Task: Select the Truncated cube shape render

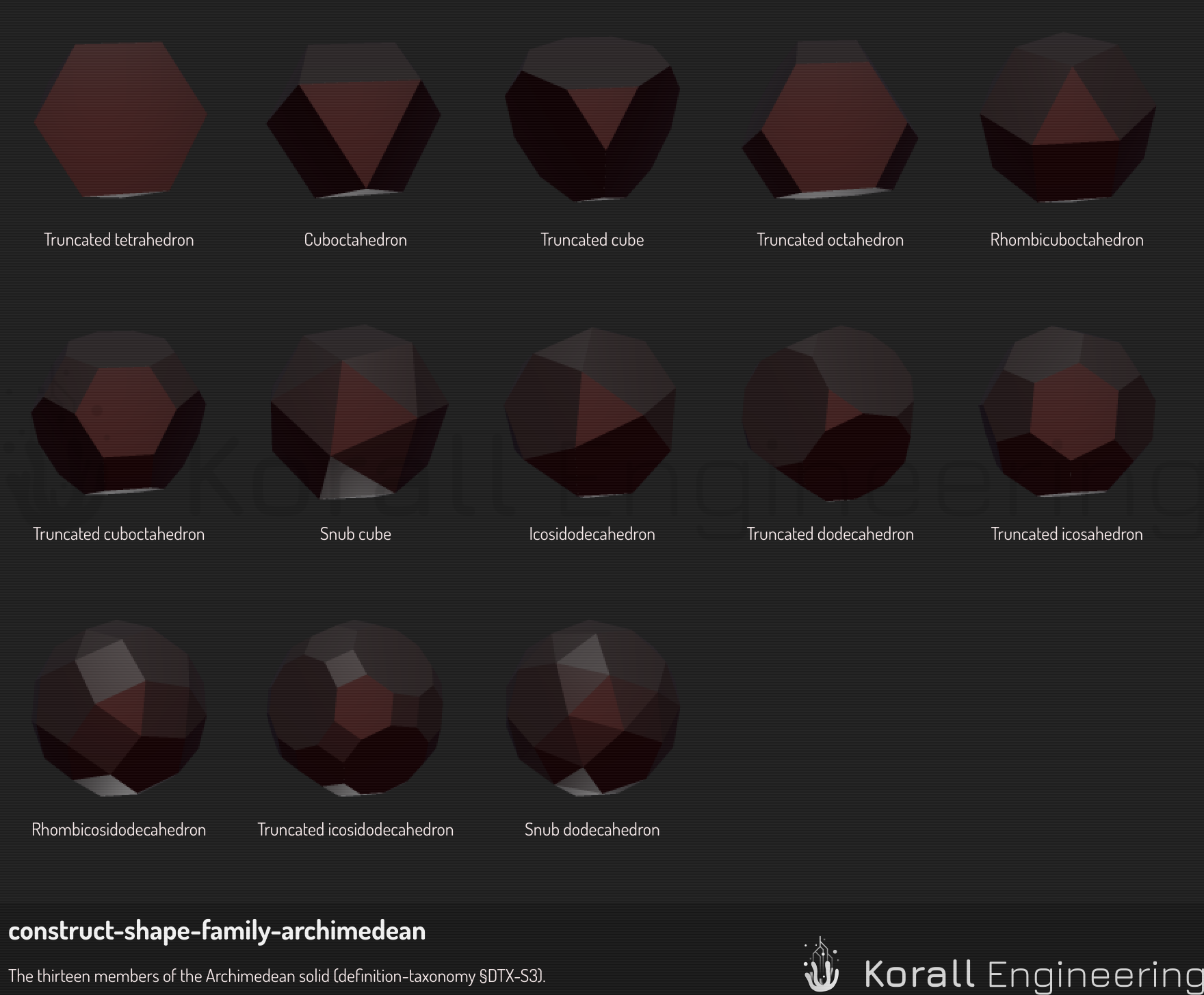Action: pyautogui.click(x=592, y=120)
